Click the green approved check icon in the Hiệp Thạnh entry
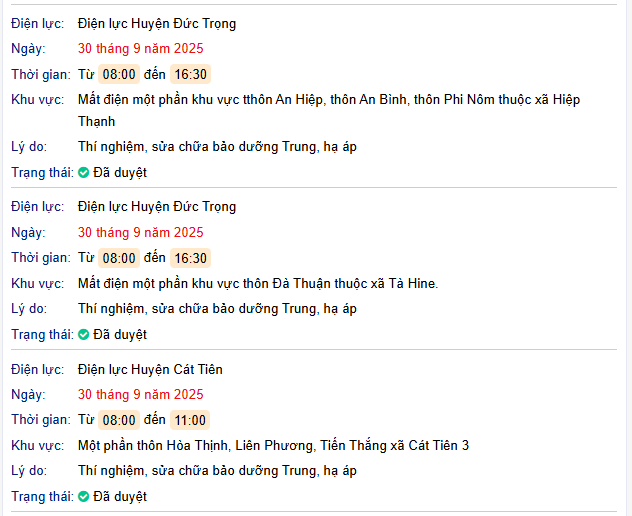The image size is (632, 516). tap(84, 173)
